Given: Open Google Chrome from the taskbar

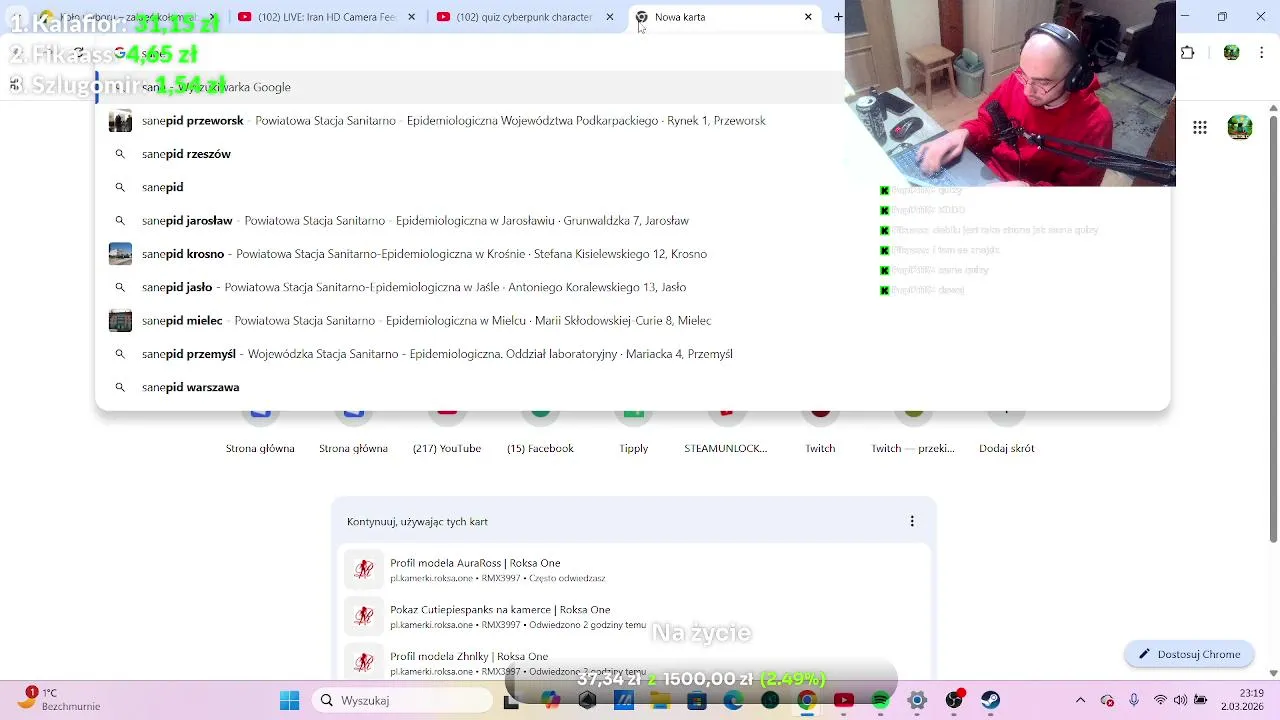Looking at the screenshot, I should pos(806,700).
